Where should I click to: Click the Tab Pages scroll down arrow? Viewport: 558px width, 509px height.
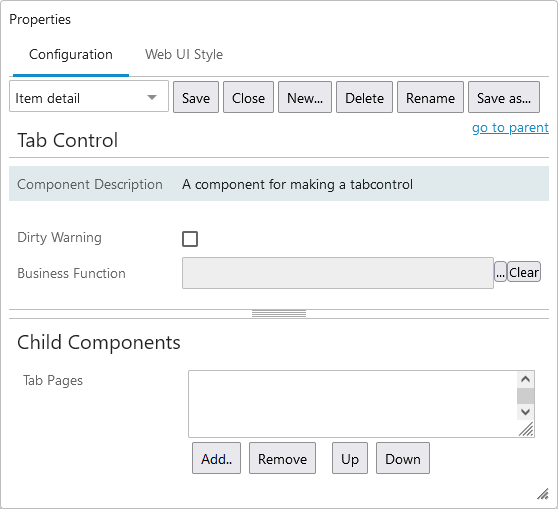[x=525, y=412]
